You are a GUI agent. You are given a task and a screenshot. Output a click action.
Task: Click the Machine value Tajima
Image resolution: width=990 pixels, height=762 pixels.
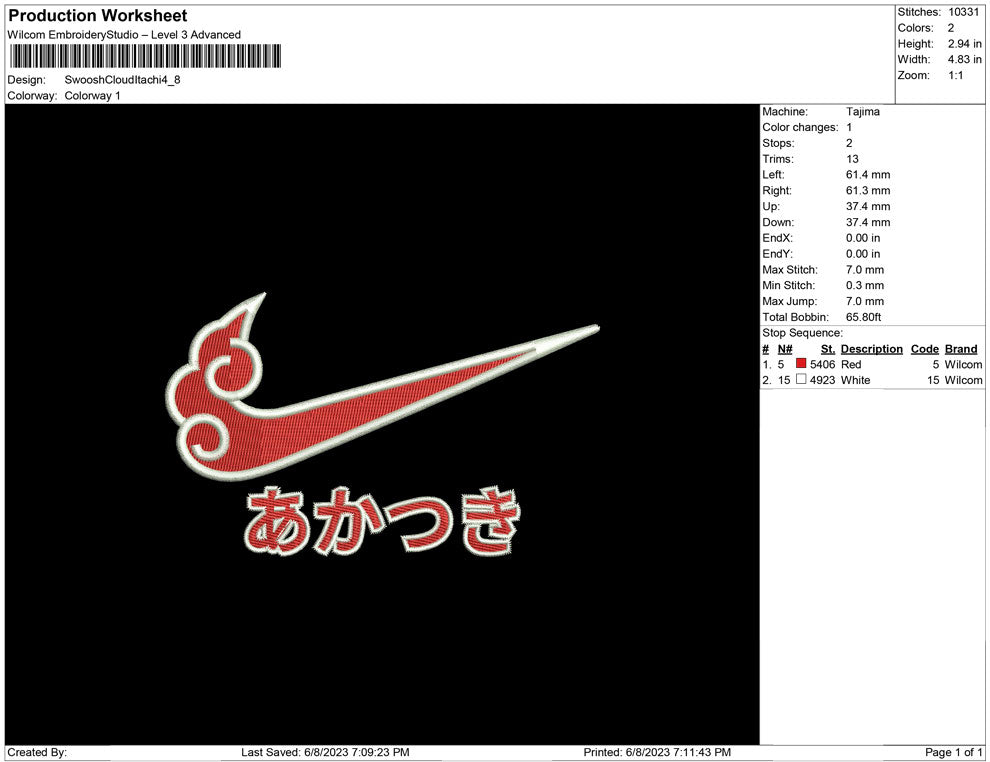click(x=862, y=112)
